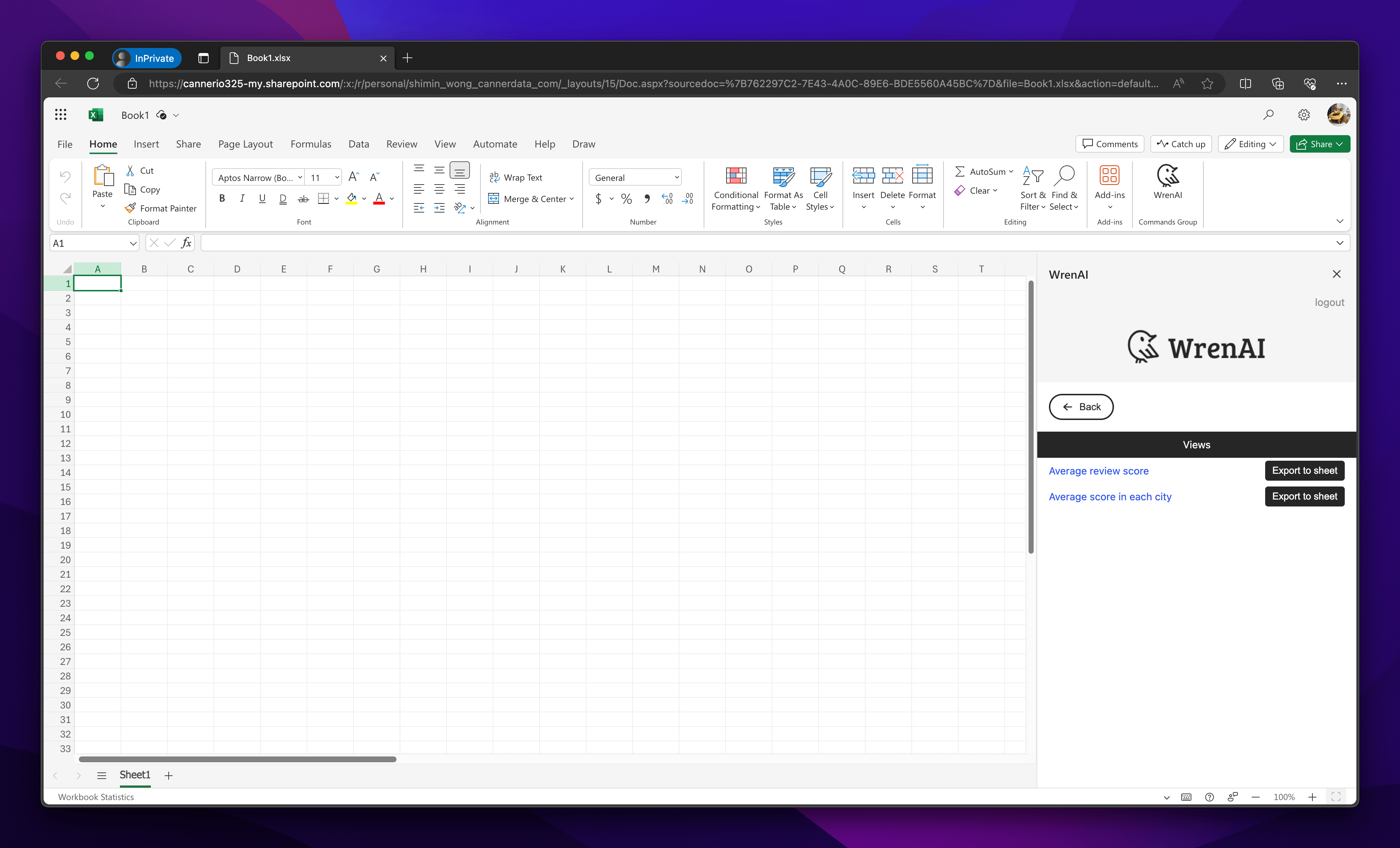1400x848 pixels.
Task: Toggle Double Underline formatting
Action: (283, 198)
